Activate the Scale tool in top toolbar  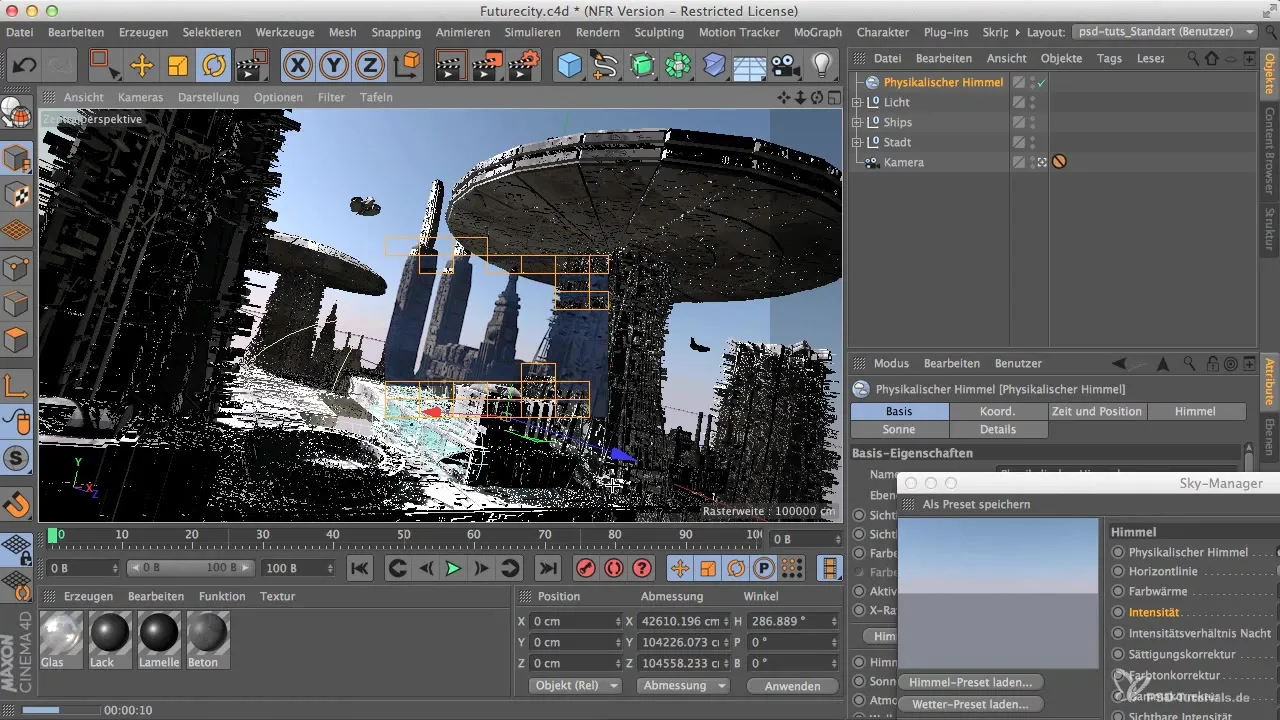point(177,66)
